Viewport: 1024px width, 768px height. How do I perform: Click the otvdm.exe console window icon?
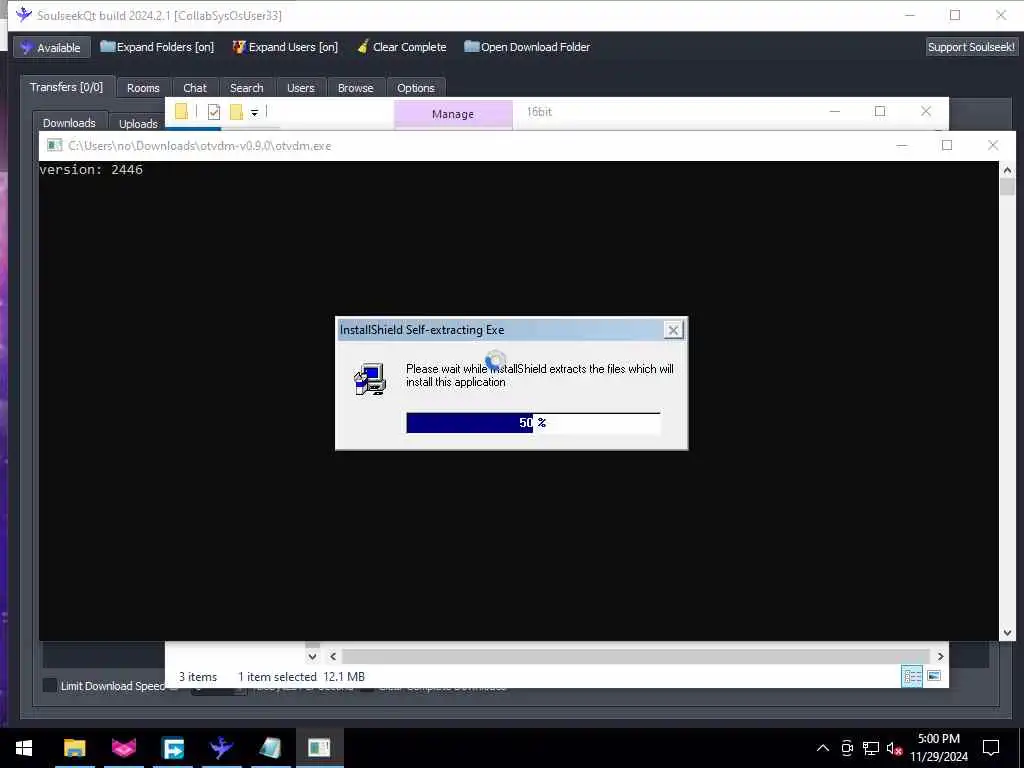(x=54, y=146)
